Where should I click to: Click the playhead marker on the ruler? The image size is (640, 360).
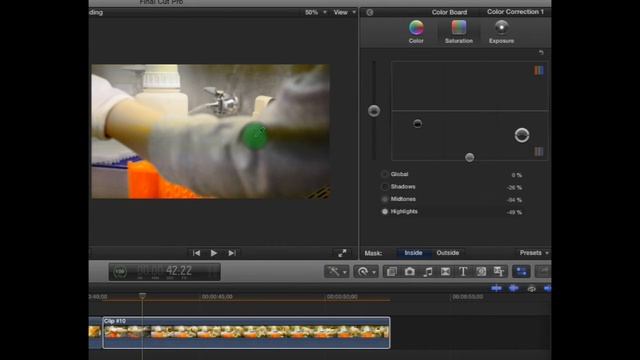[x=142, y=295]
